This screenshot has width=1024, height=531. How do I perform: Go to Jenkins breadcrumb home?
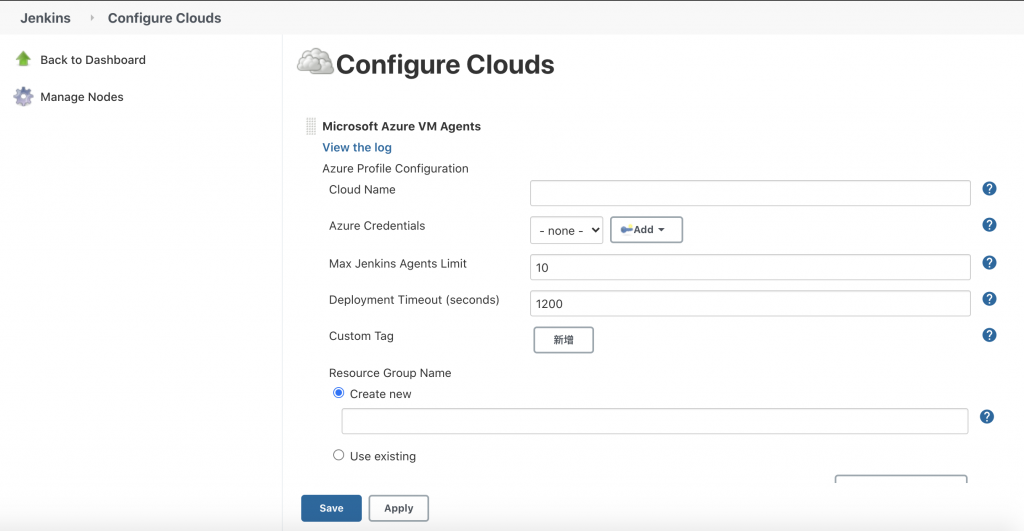(x=45, y=18)
